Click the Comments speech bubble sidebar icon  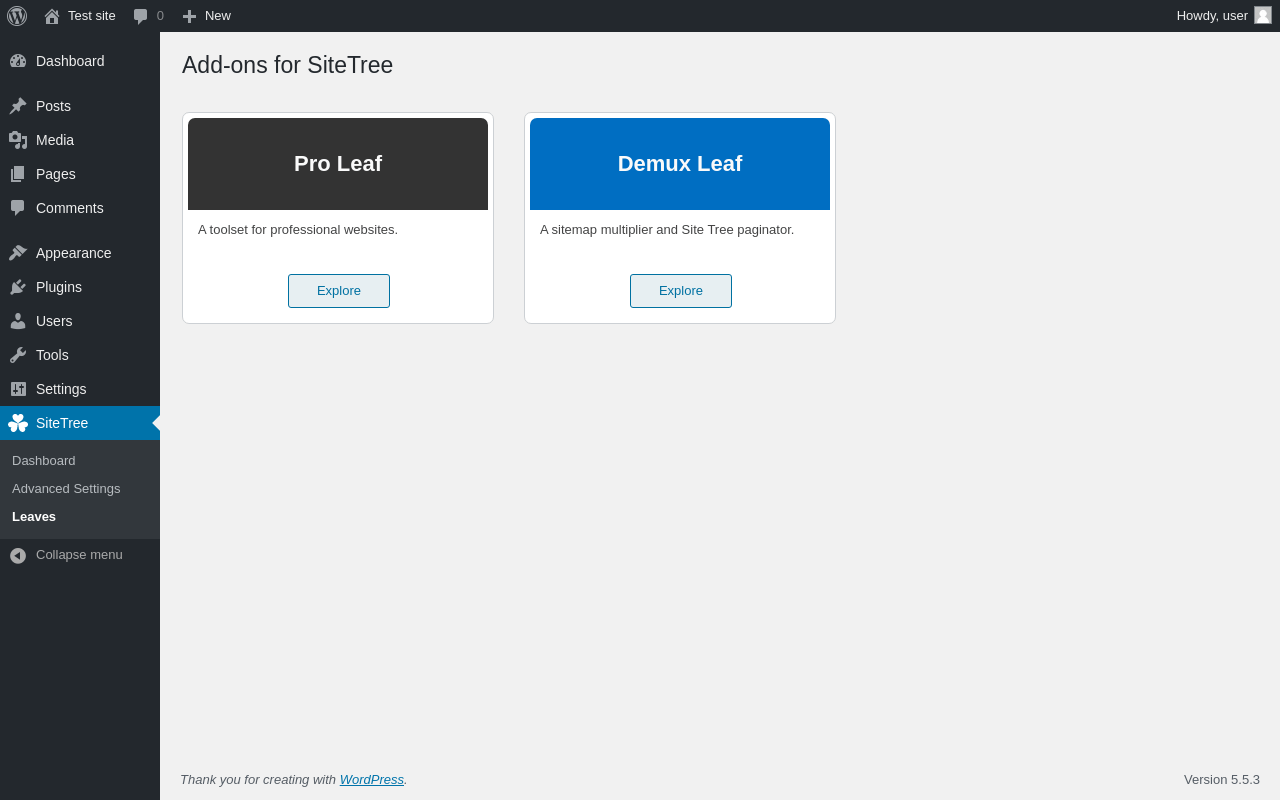tap(18, 208)
